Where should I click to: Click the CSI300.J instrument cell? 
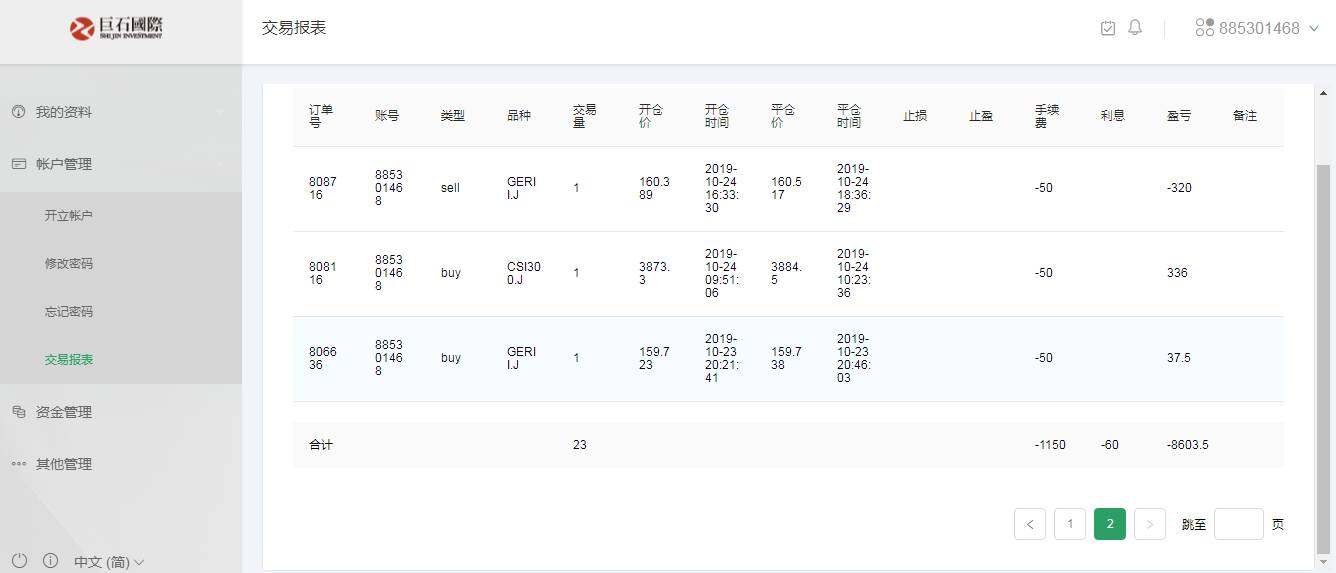point(523,273)
